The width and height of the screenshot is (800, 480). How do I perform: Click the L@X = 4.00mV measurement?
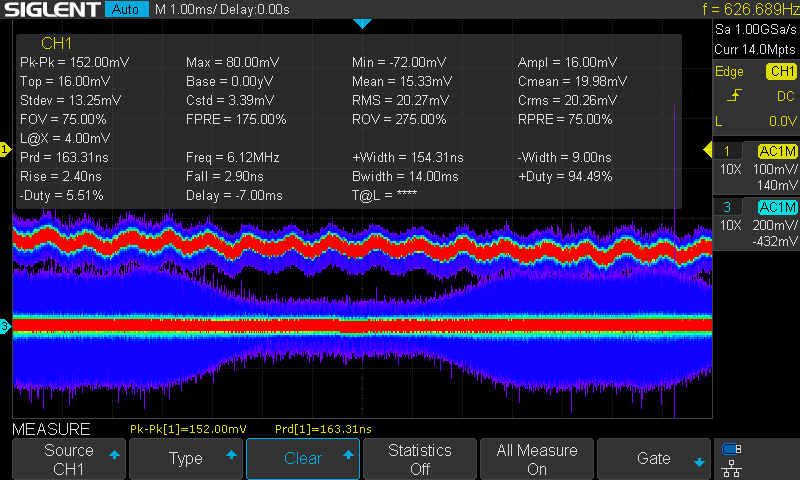(65, 138)
